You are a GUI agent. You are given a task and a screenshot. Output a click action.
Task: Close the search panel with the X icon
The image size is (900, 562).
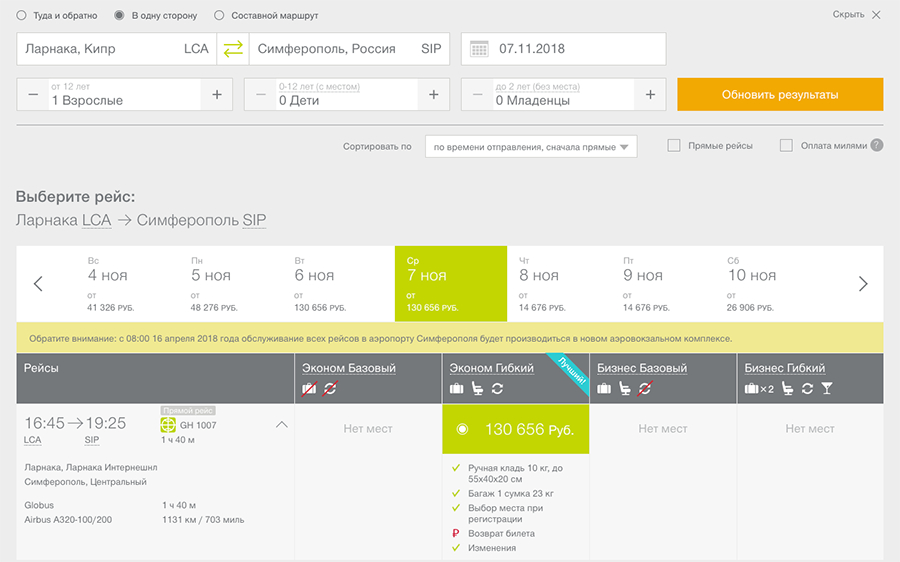[876, 15]
